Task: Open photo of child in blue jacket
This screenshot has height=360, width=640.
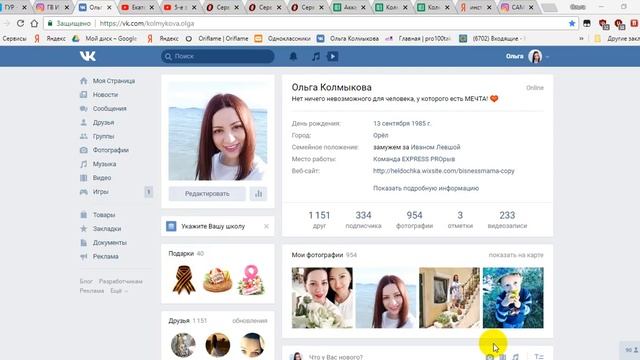Action: (x=513, y=298)
